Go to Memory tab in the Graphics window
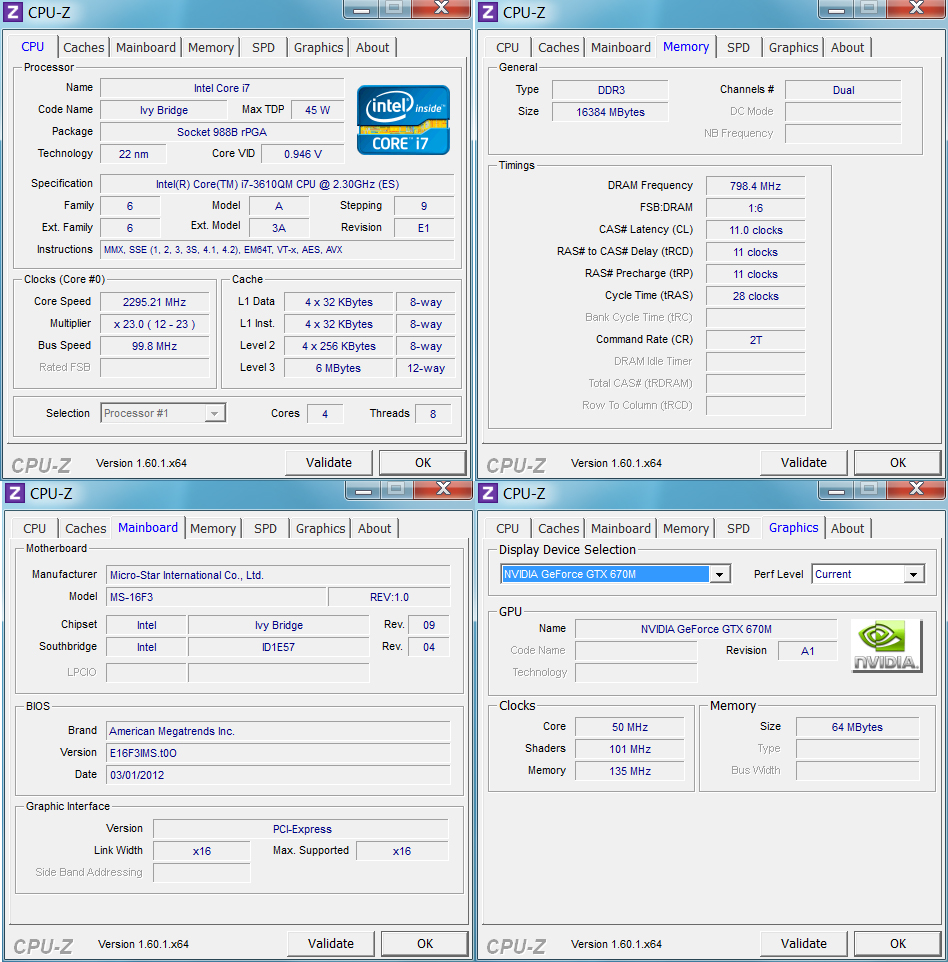948x962 pixels. click(685, 528)
